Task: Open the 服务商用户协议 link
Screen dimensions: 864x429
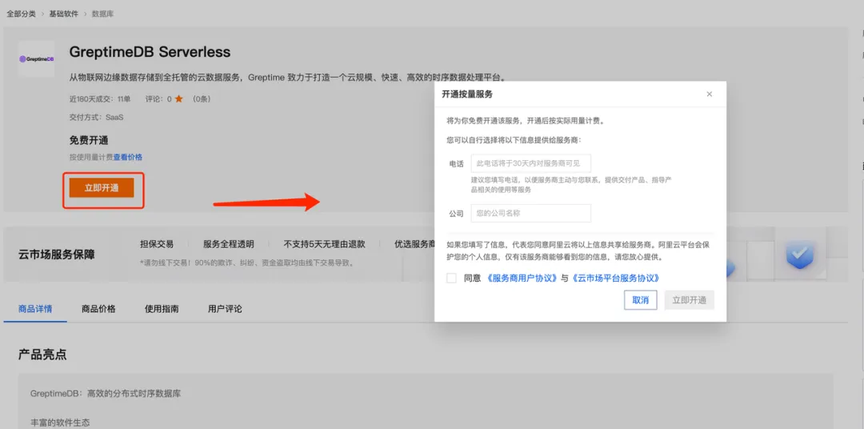Action: 522,278
